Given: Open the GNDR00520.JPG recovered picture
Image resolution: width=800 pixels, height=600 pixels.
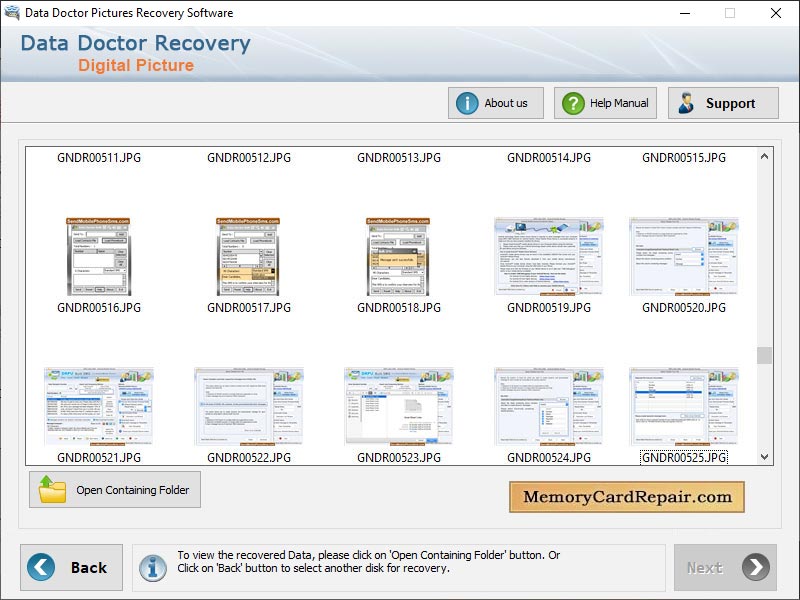Looking at the screenshot, I should tap(684, 253).
